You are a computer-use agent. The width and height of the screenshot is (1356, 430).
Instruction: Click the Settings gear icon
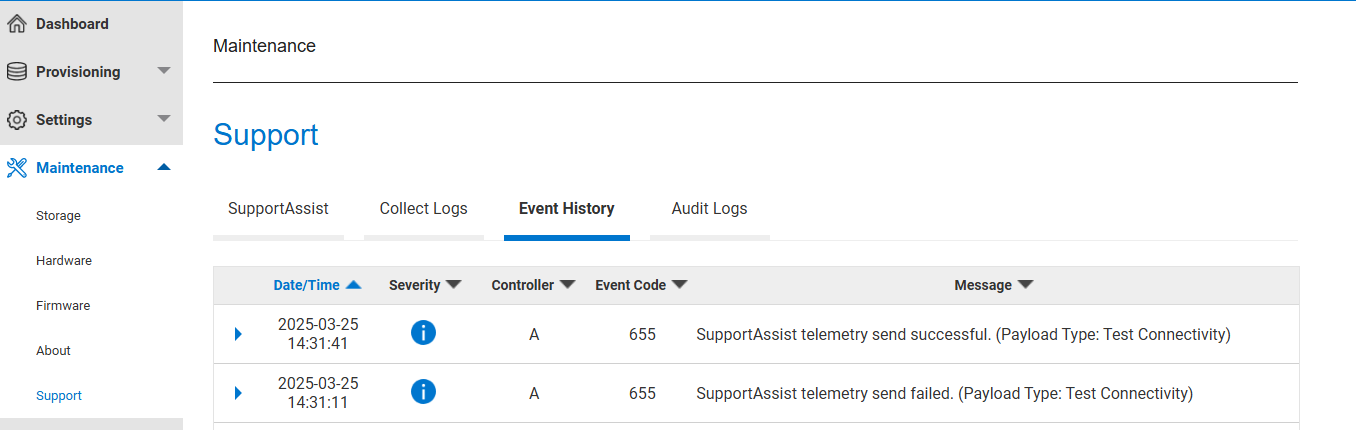pyautogui.click(x=16, y=120)
